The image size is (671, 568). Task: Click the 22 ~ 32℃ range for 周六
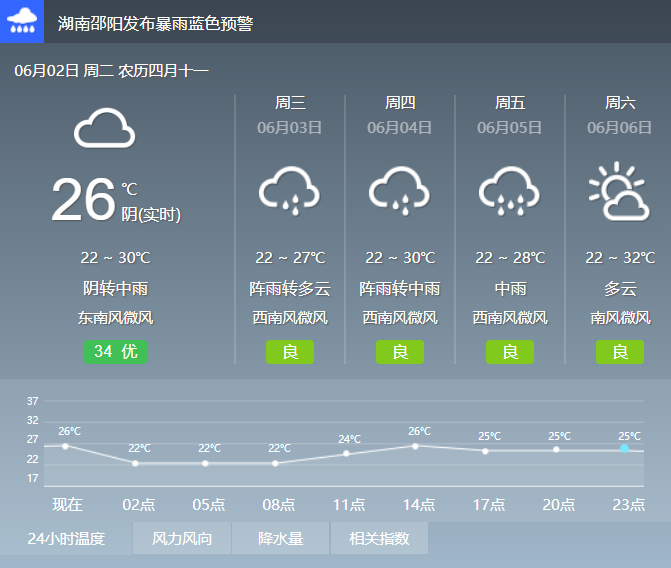[620, 258]
